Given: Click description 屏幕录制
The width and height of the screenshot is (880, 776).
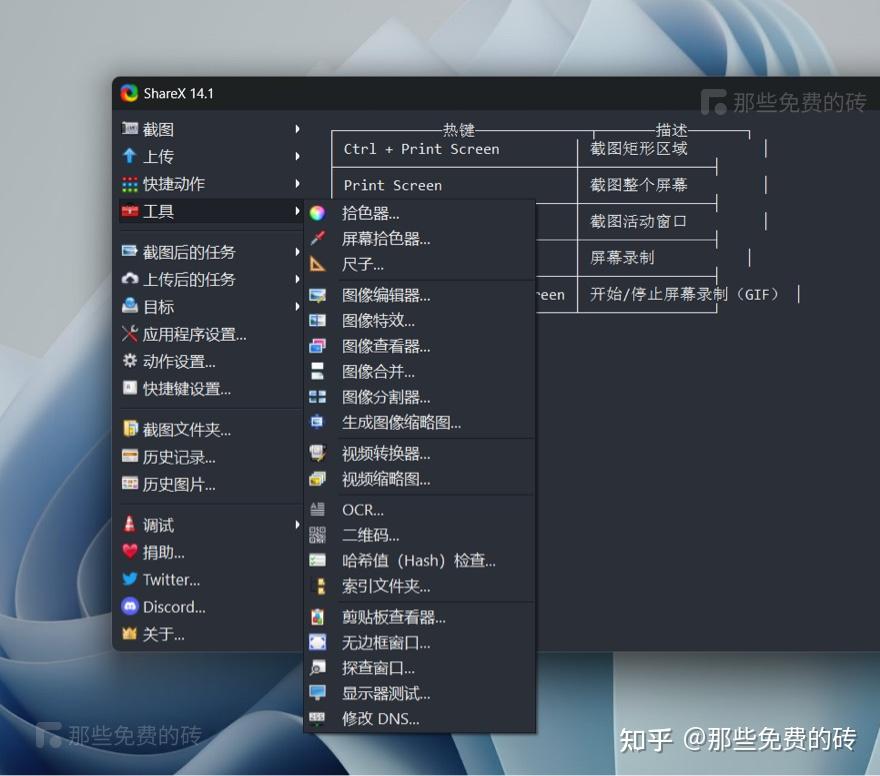Looking at the screenshot, I should 622,258.
